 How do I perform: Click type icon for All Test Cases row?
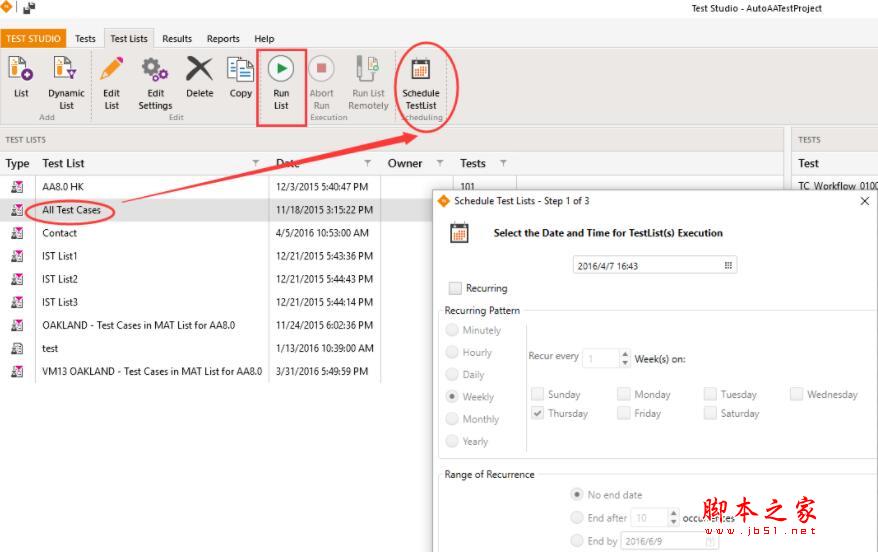tap(17, 210)
